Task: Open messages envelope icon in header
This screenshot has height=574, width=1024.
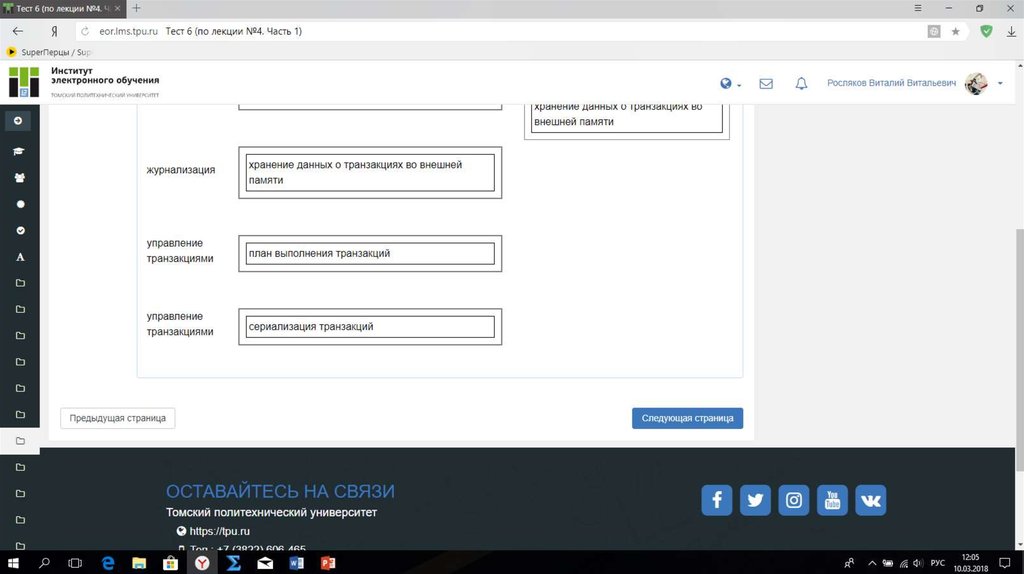Action: pos(766,84)
